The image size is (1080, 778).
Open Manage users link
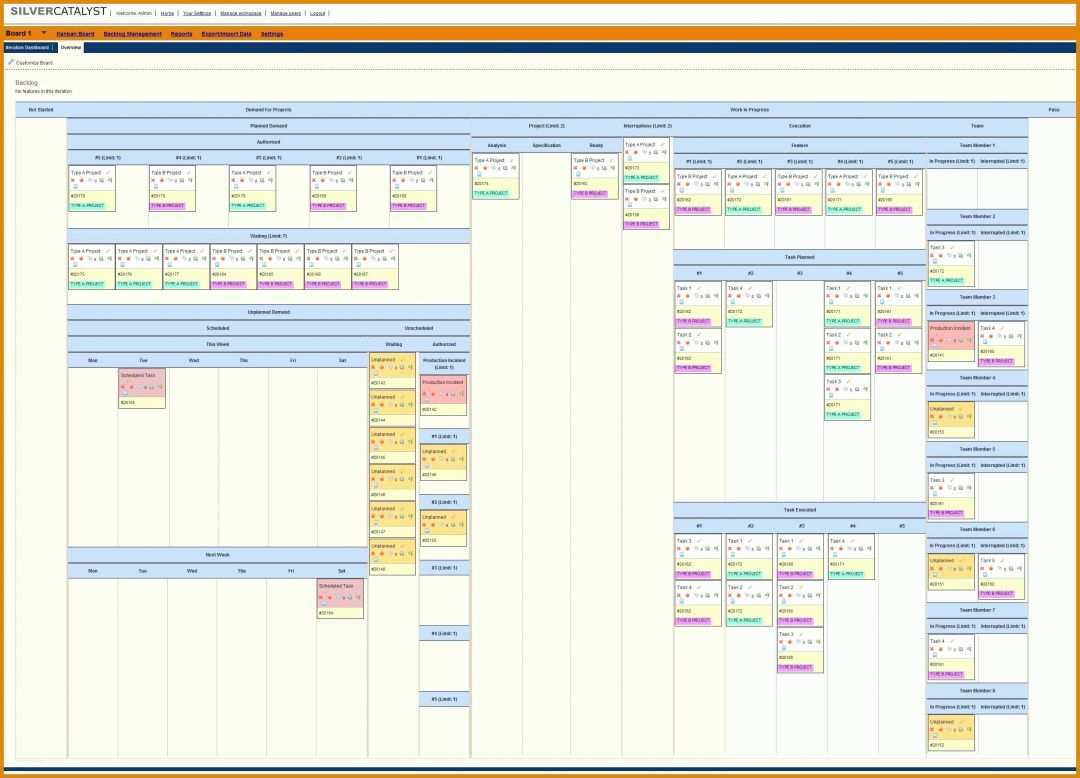[x=285, y=13]
